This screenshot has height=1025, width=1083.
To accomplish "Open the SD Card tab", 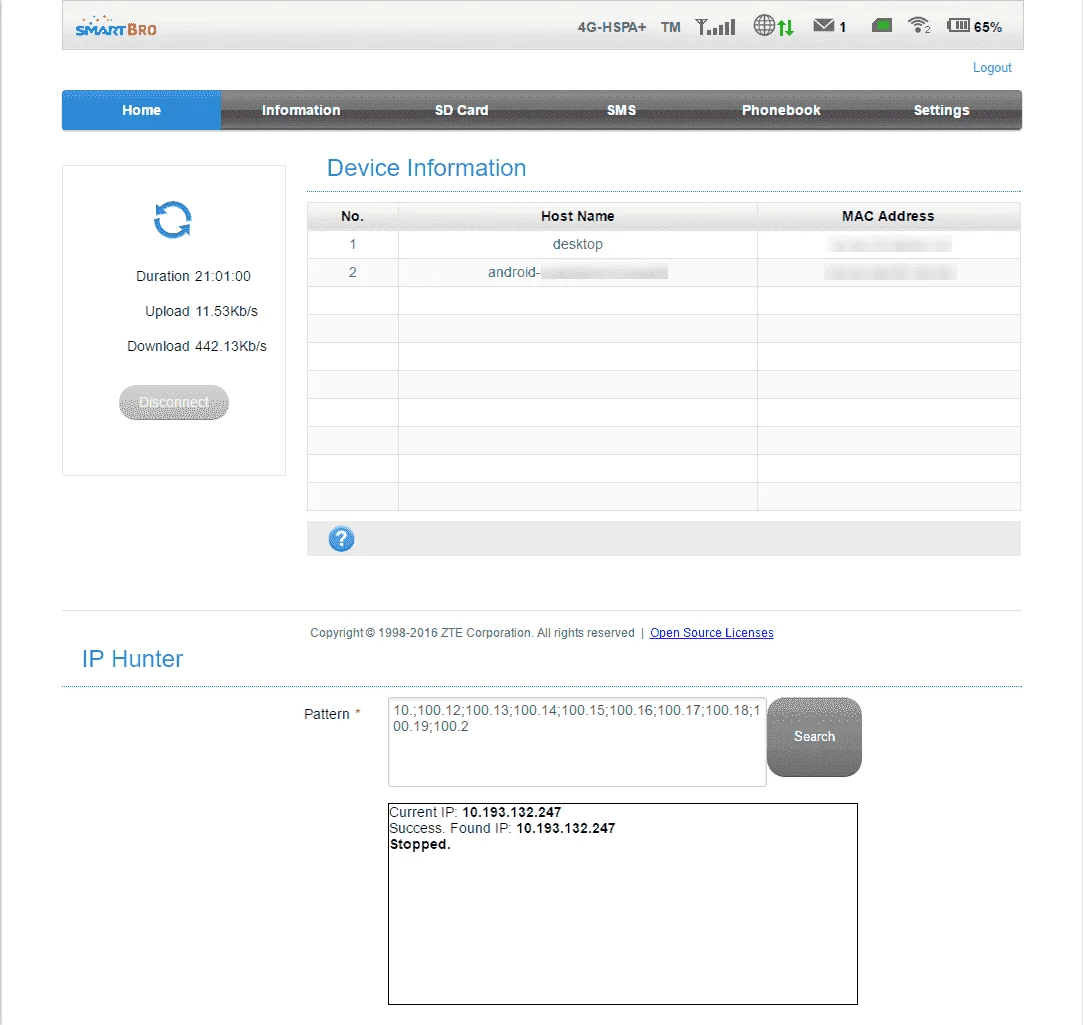I will coord(461,110).
